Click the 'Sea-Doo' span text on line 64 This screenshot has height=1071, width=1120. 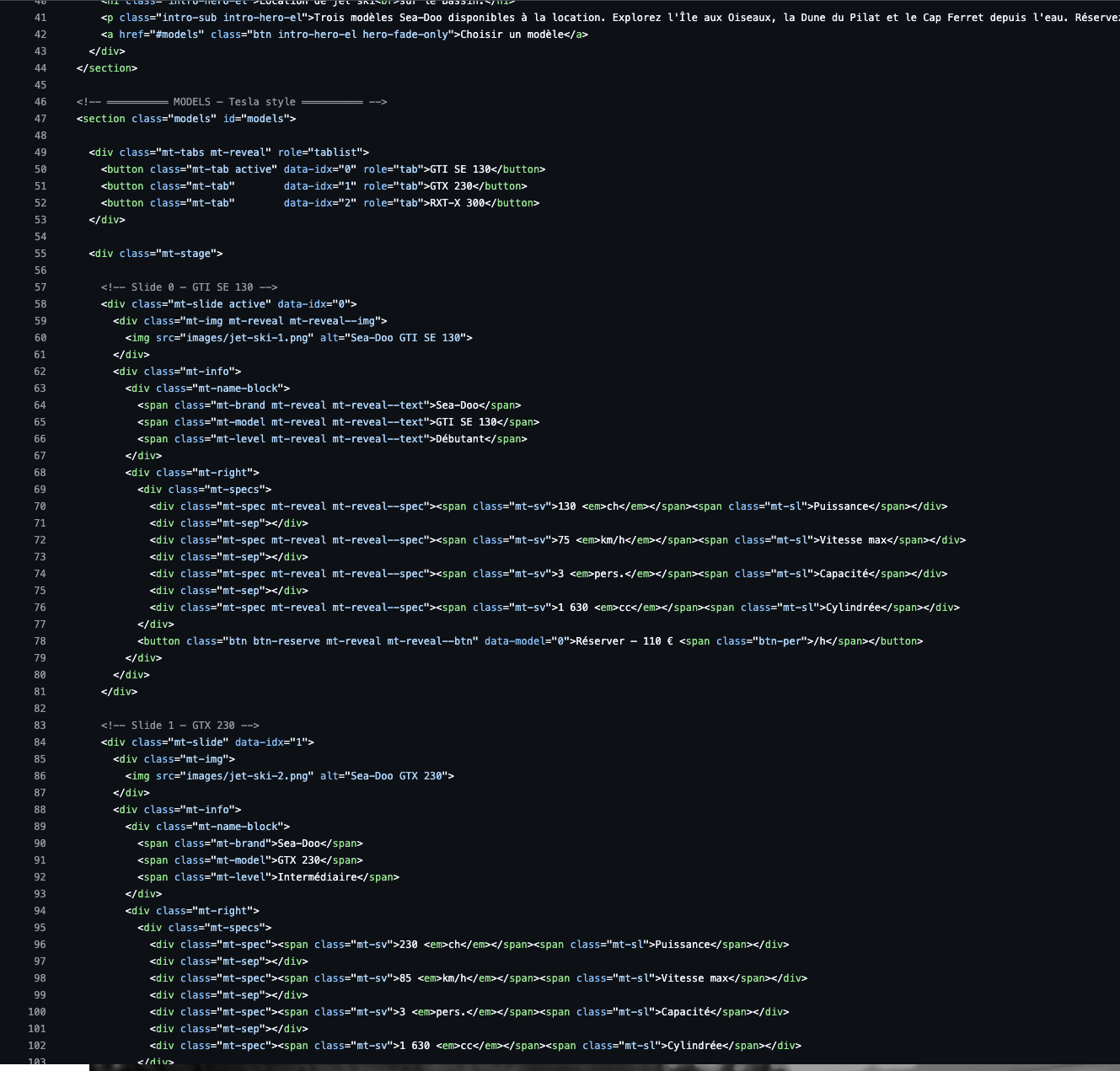tap(457, 405)
